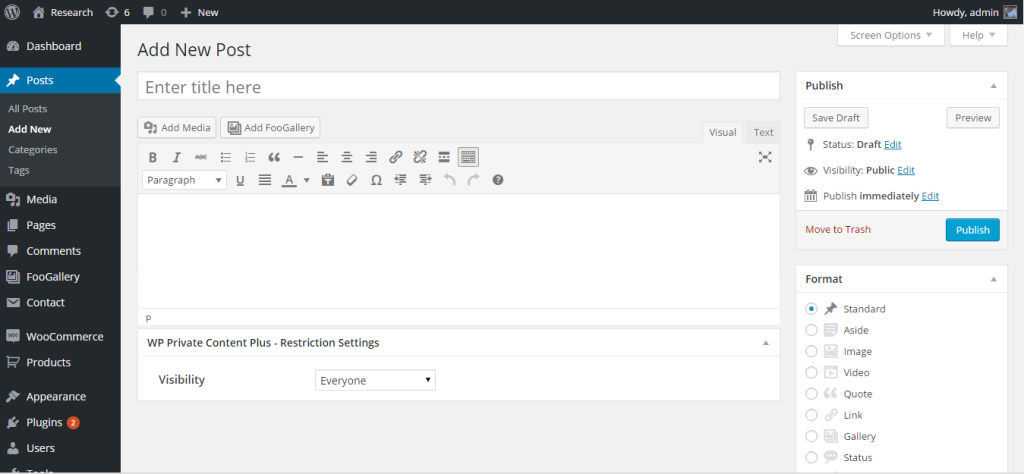Open comments bubble in admin bar

click(154, 12)
